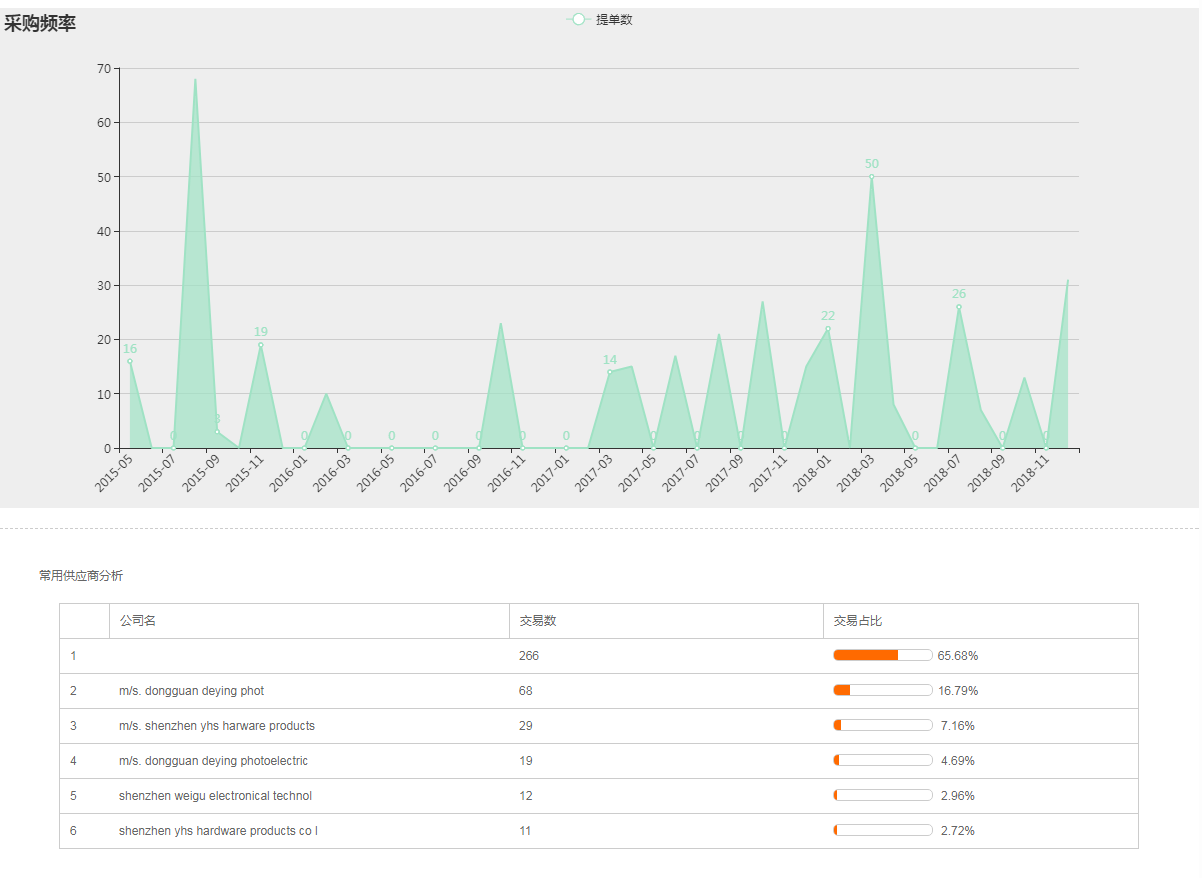The height and width of the screenshot is (878, 1202).
Task: Click the 16.79% share value
Action: [958, 691]
